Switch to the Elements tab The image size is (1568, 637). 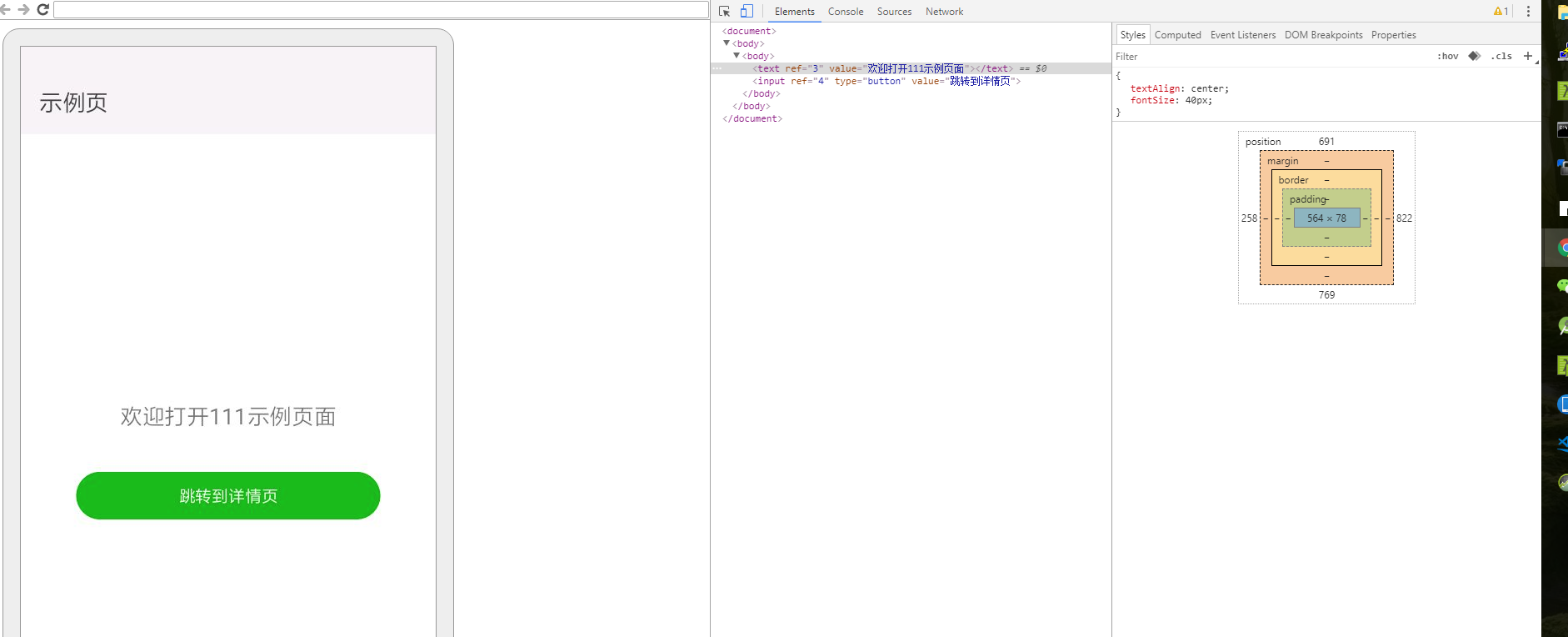point(795,12)
